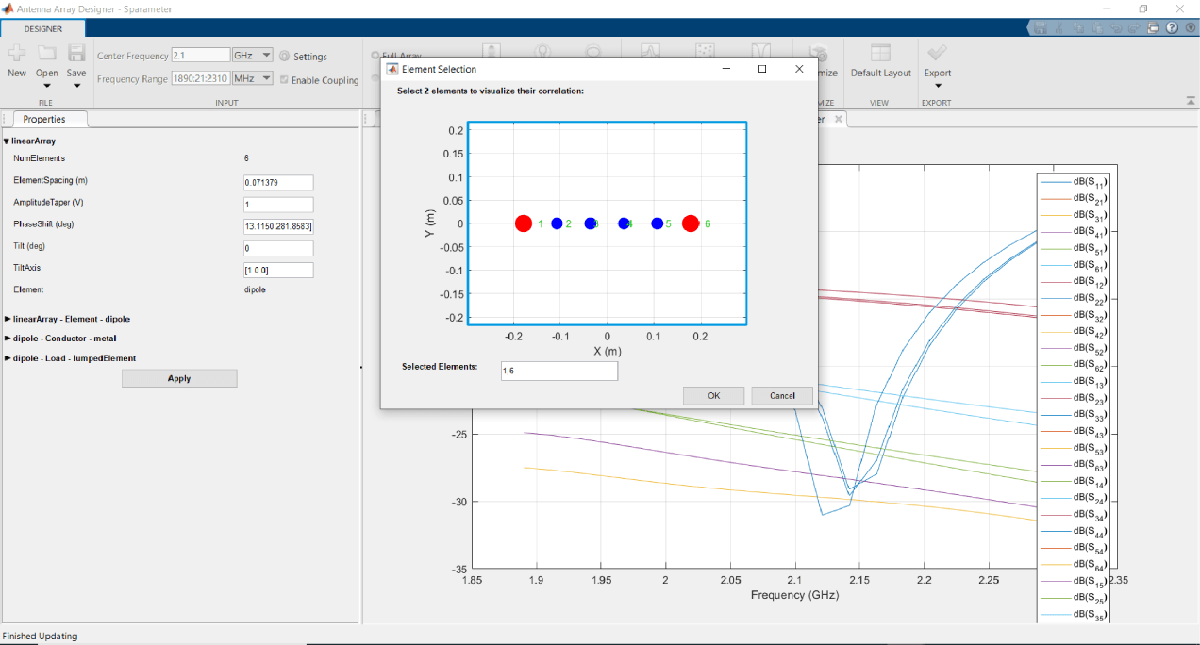
Task: Switch to the DESIGNER ribbon tab
Action: pos(42,28)
